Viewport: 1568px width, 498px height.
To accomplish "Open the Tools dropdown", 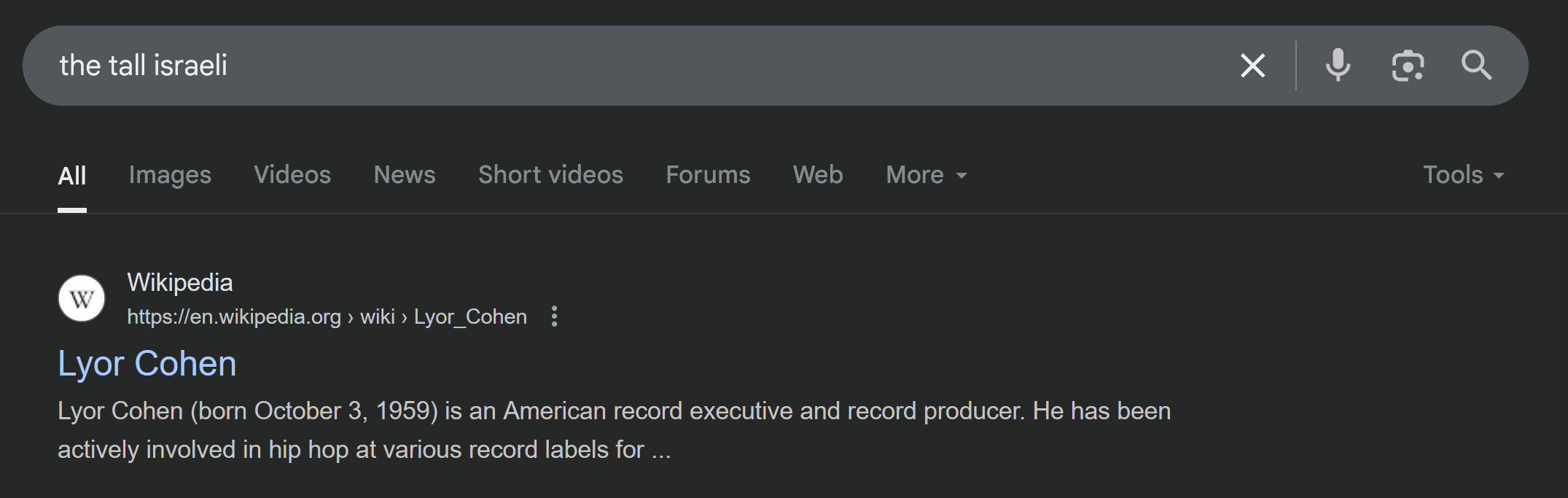I will pyautogui.click(x=1463, y=175).
